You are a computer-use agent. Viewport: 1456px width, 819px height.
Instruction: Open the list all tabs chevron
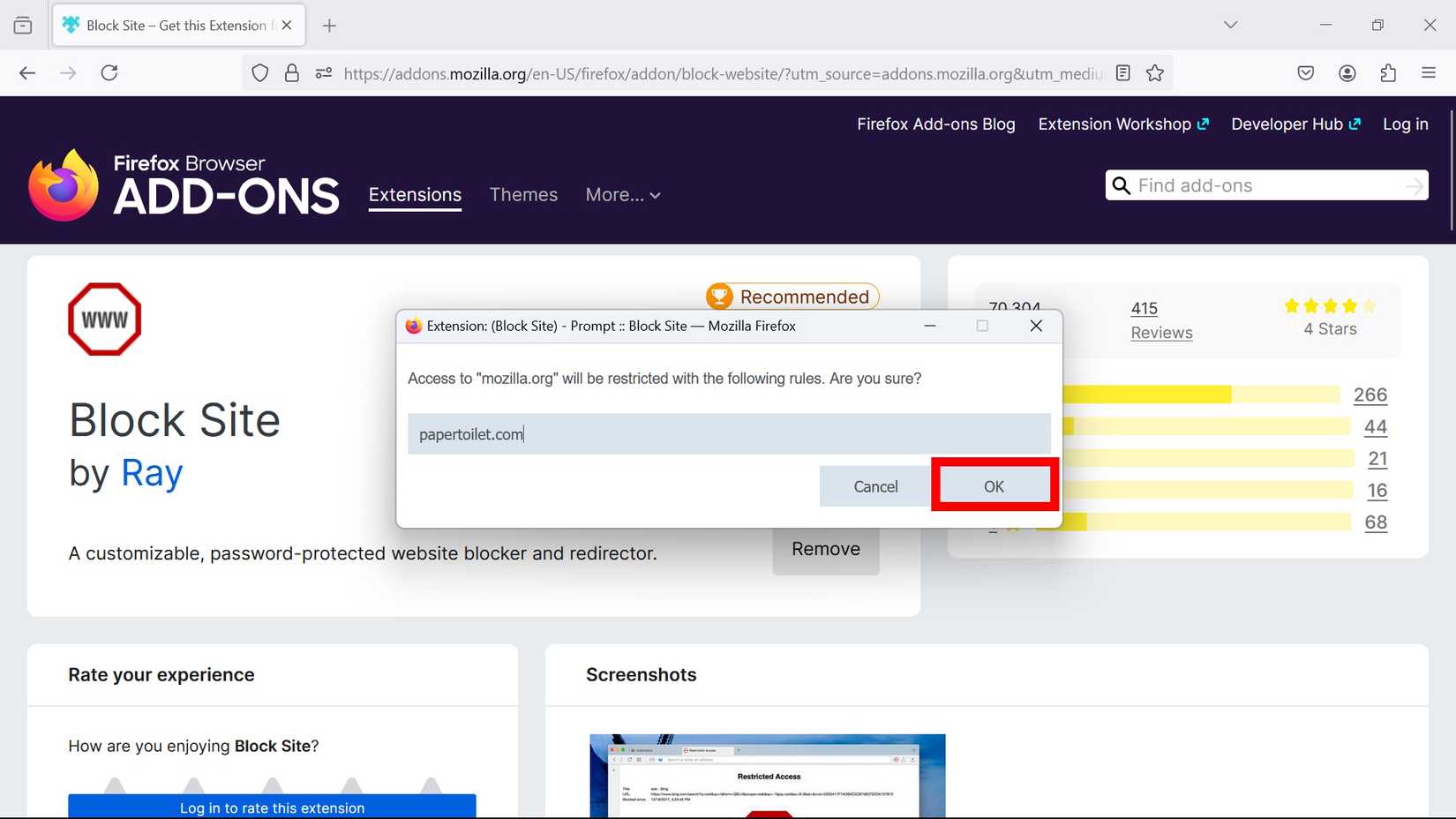(1230, 26)
